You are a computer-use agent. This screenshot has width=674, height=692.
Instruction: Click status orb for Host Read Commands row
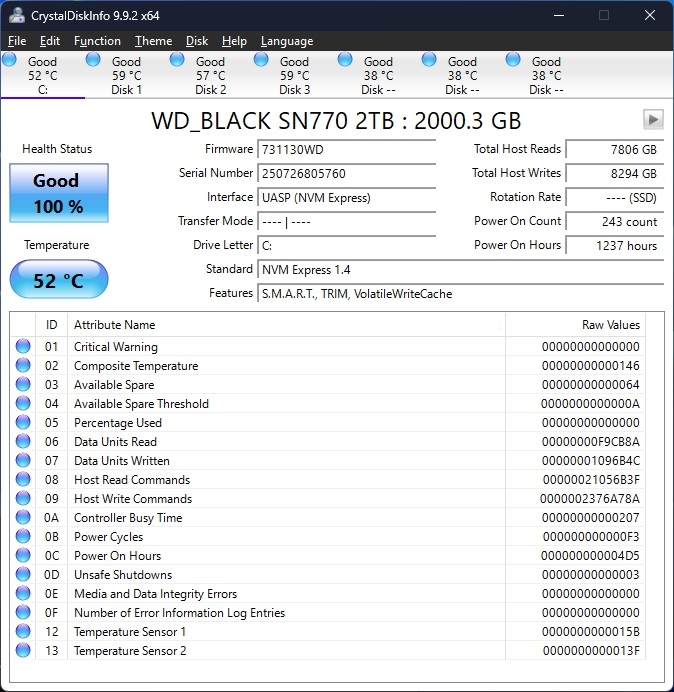click(23, 479)
